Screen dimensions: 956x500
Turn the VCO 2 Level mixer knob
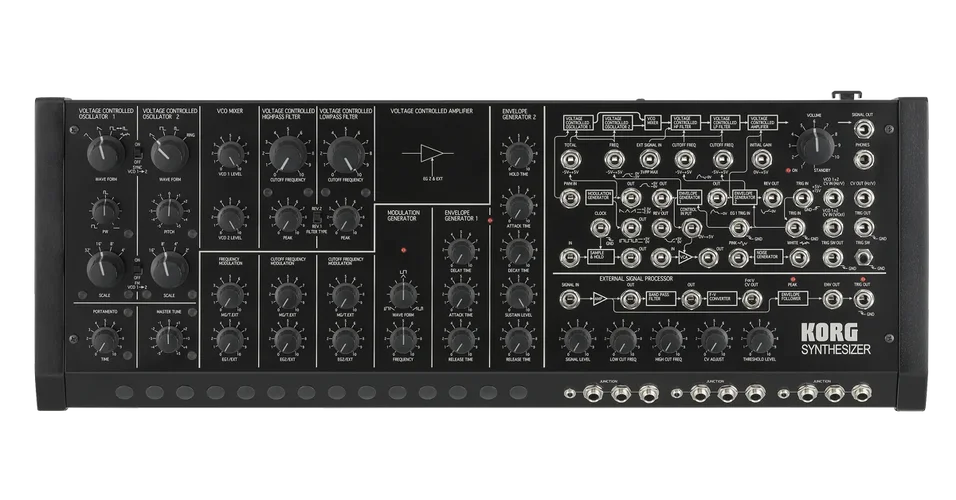tap(230, 218)
